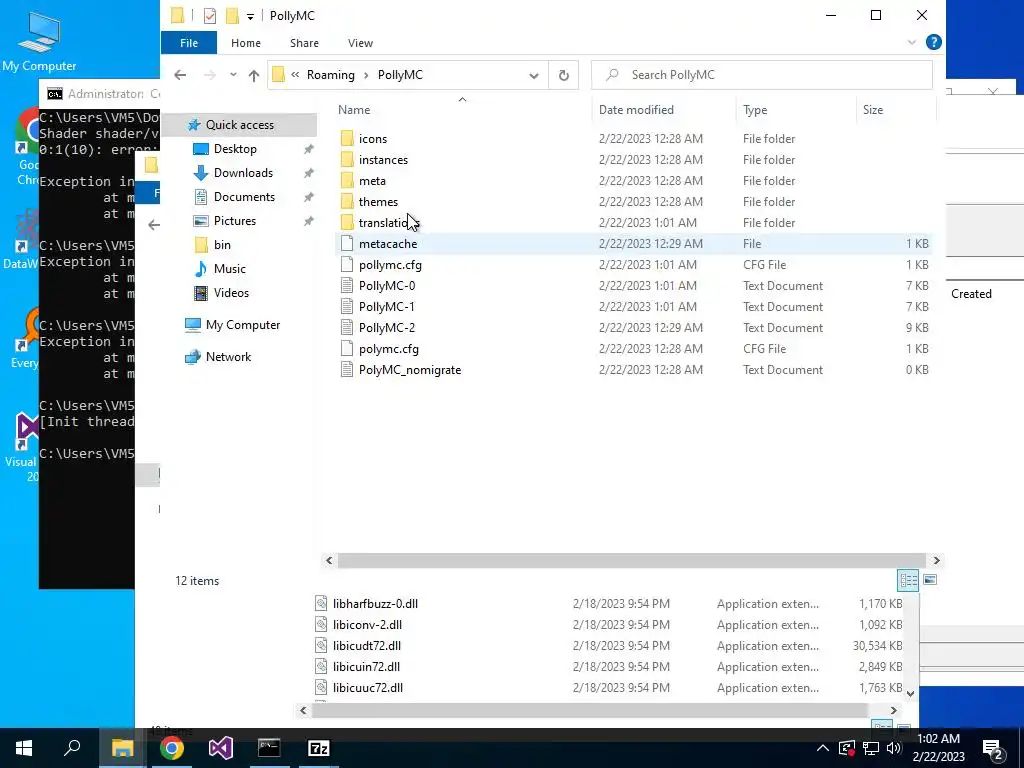Open taskbar Search

(72, 748)
